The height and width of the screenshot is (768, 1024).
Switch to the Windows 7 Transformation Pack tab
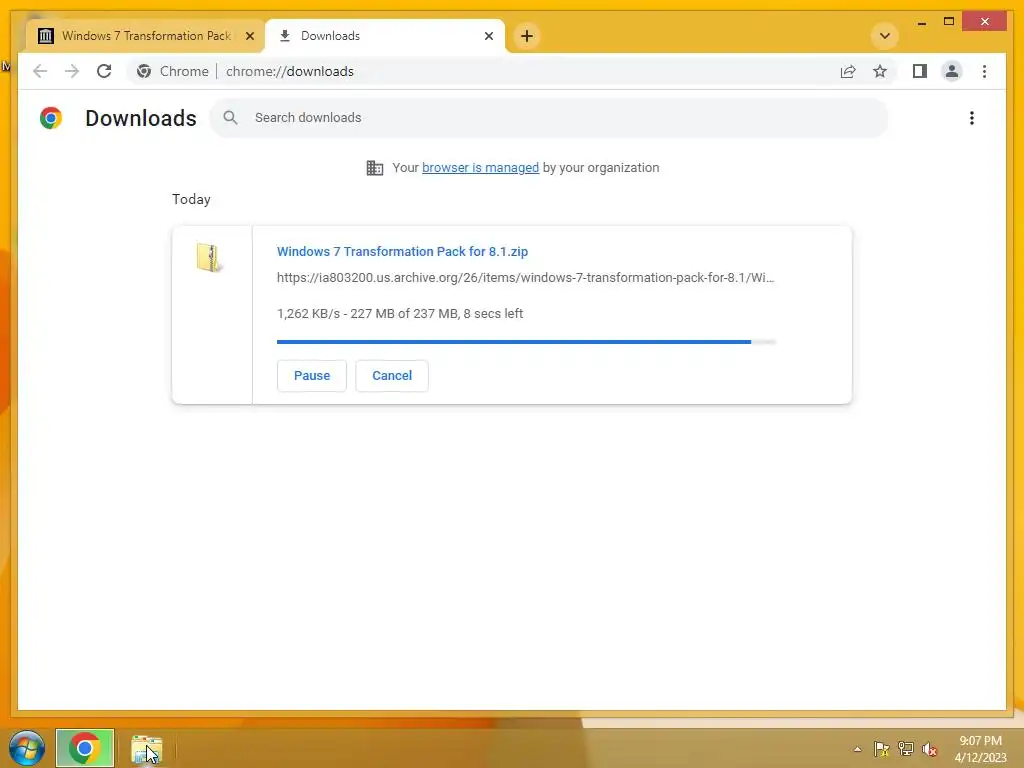tap(146, 36)
